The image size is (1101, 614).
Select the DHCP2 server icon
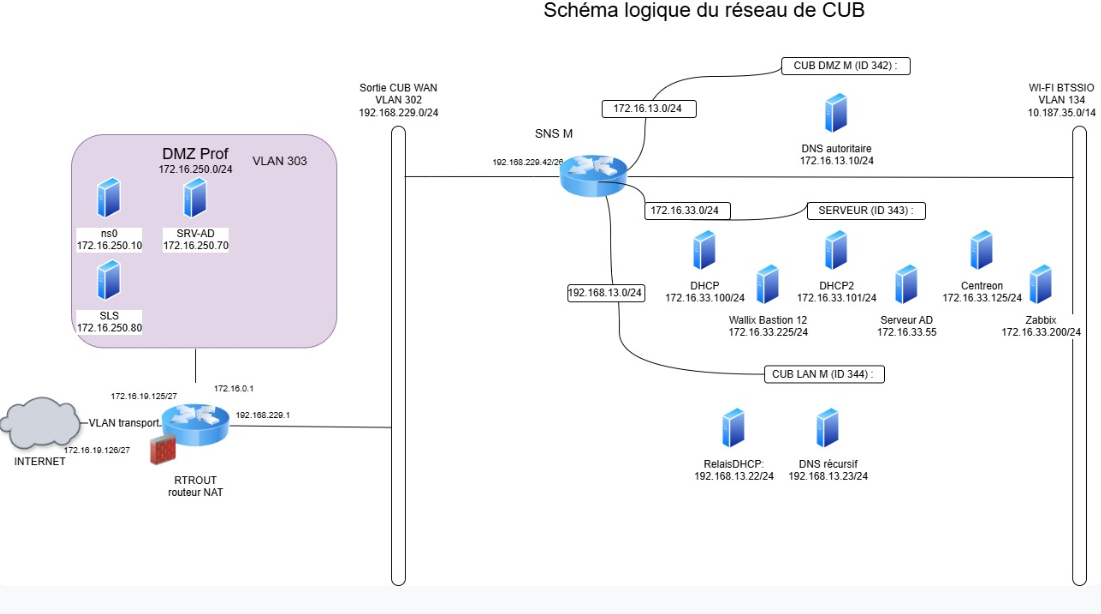point(836,250)
